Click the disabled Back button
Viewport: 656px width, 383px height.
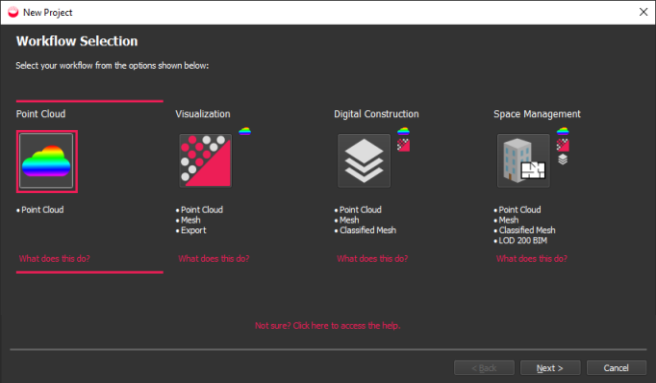point(484,368)
